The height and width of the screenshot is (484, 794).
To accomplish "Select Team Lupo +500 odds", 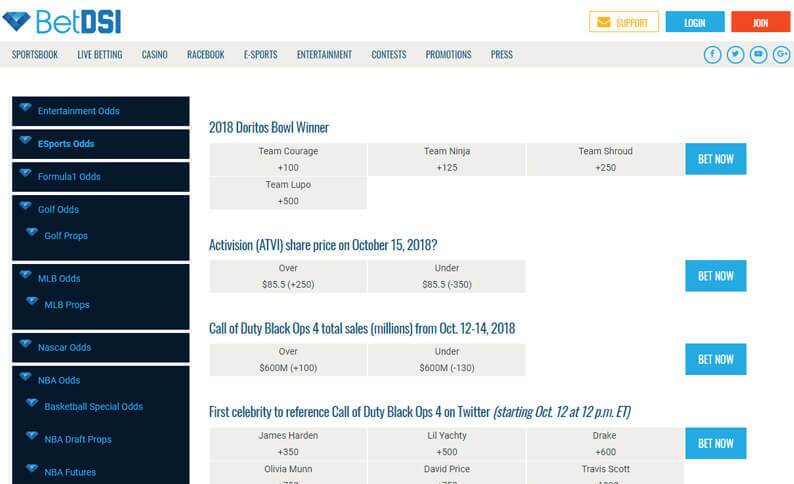I will (288, 193).
